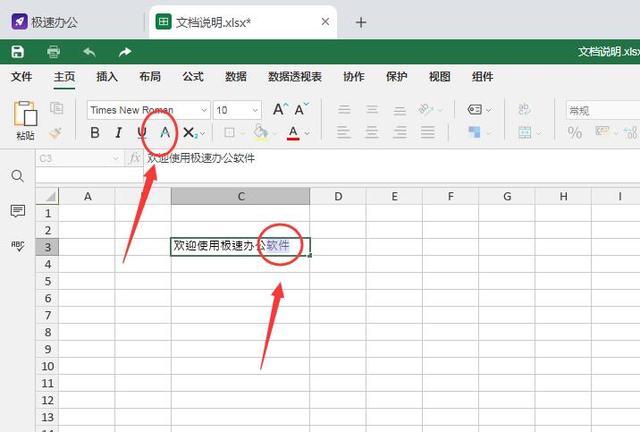Screen dimensions: 640x432
Task: Open the search magnifier in sidebar
Action: (x=18, y=176)
